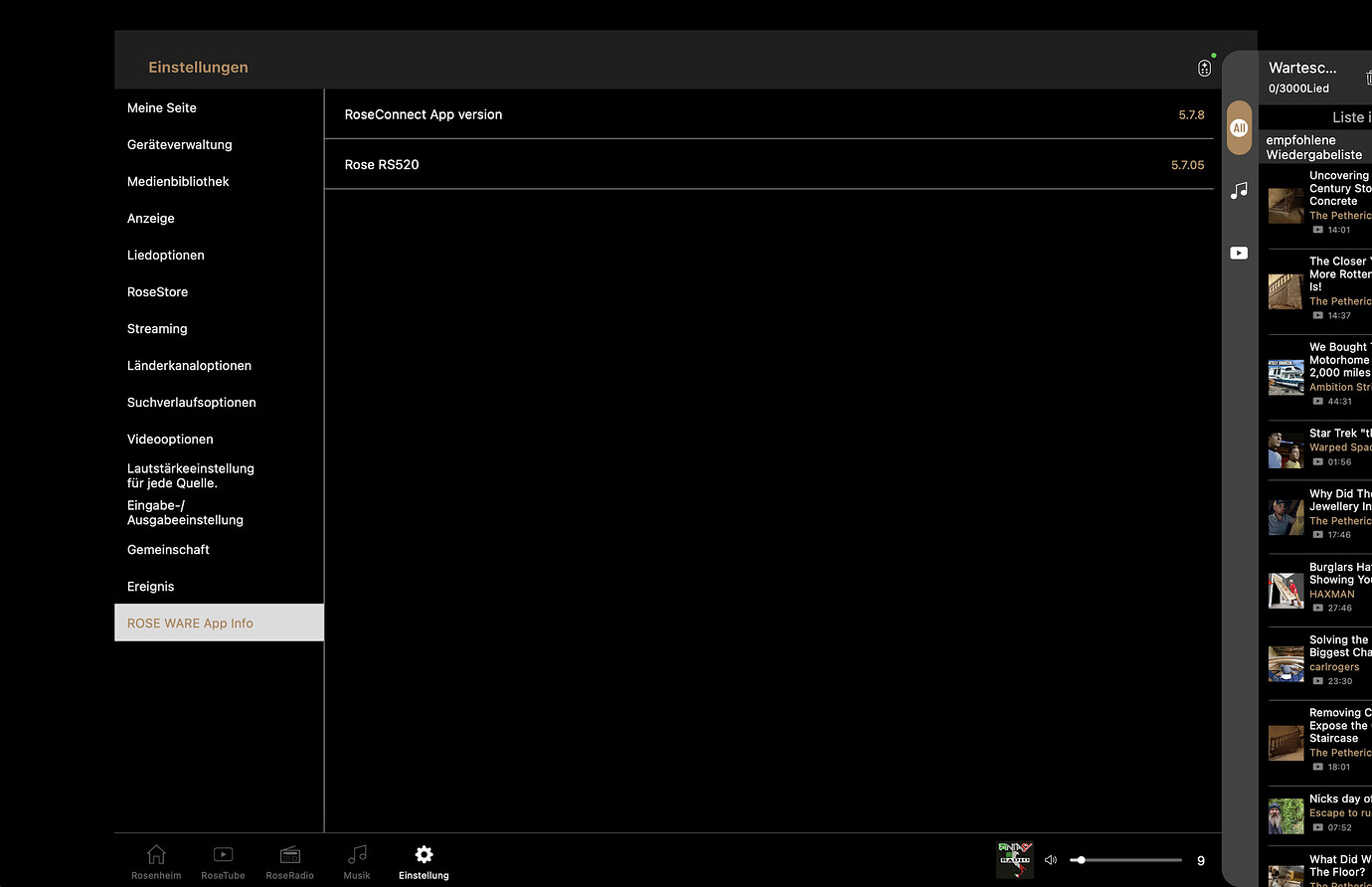Play 'The Closer' video in queue
The width and height of the screenshot is (1372, 887).
tap(1319, 291)
